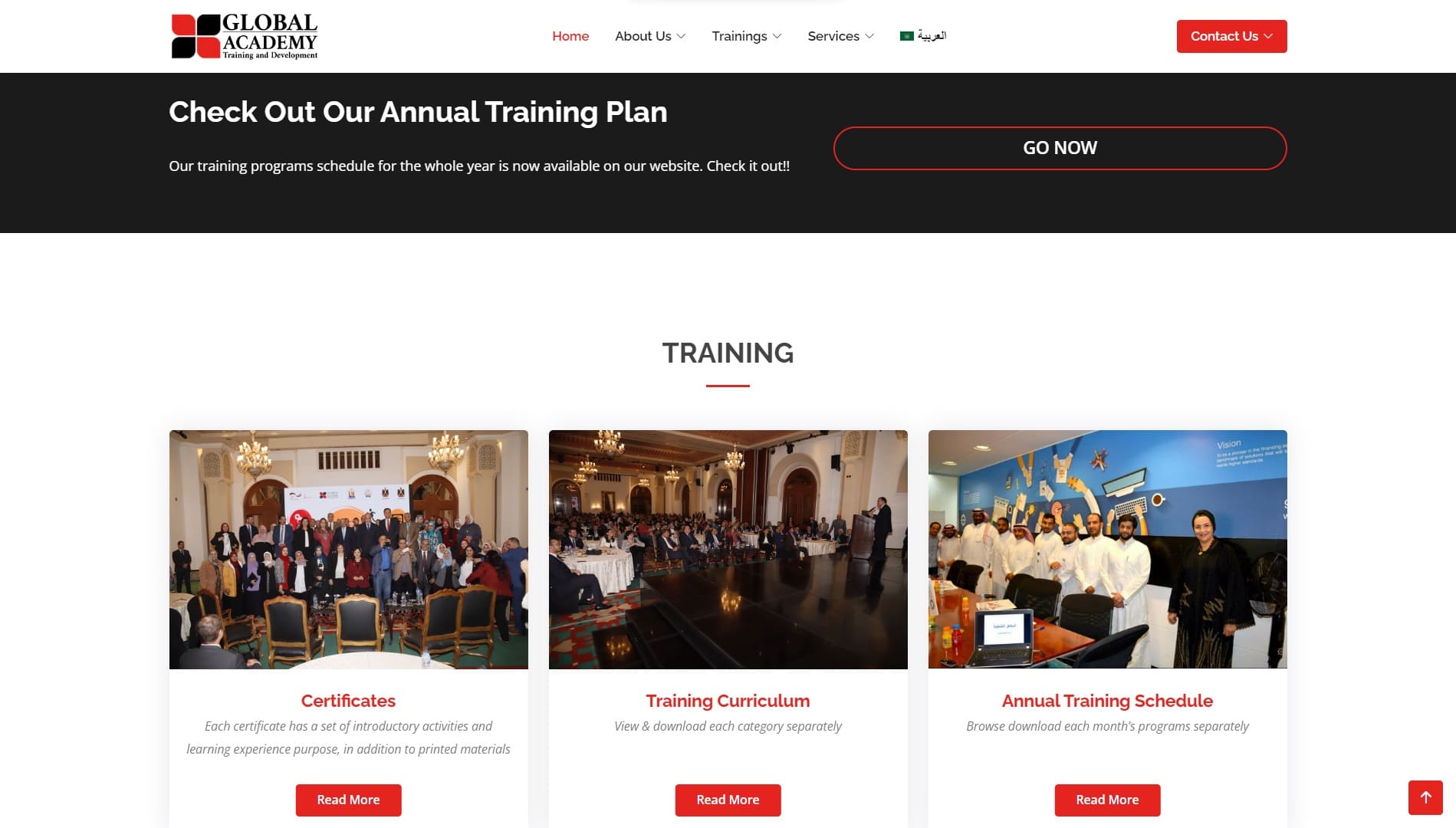Click the Training Curriculum heading link
1456x828 pixels.
[728, 701]
